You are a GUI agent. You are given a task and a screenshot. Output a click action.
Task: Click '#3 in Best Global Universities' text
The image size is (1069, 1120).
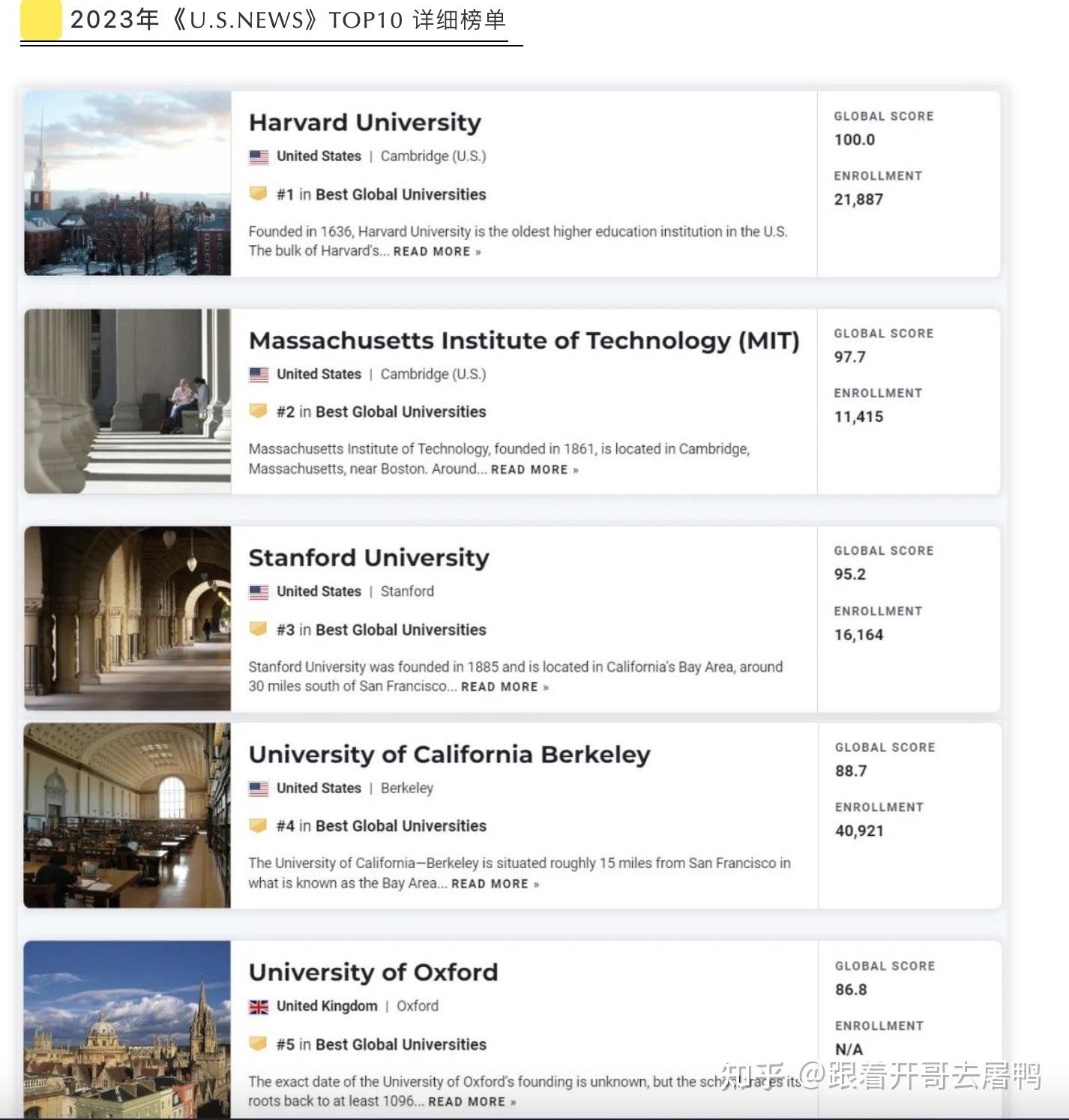coord(382,630)
